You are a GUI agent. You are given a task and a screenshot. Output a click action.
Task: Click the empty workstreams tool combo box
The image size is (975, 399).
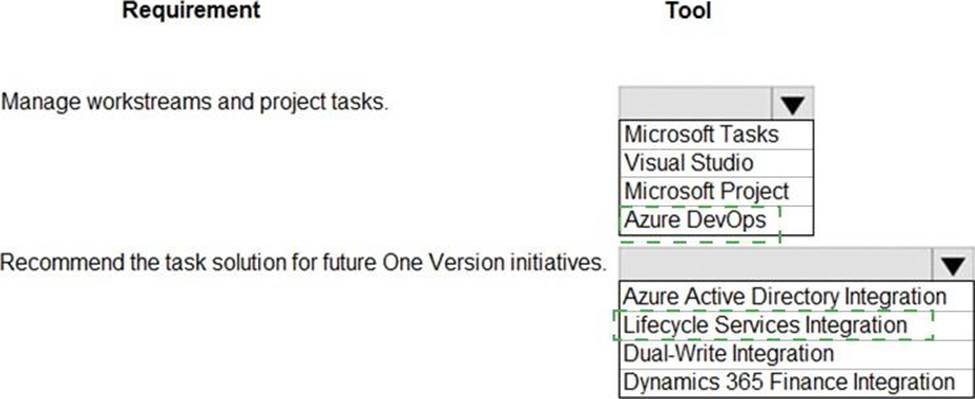(695, 103)
